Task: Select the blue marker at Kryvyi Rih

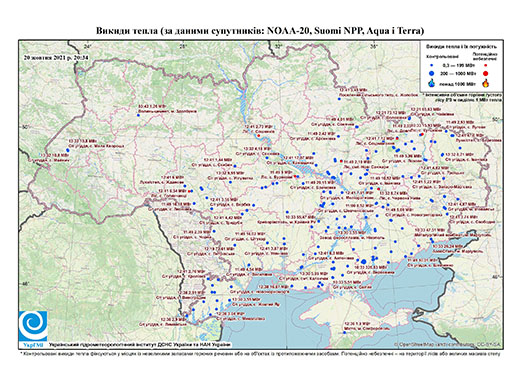Action: 287,212
